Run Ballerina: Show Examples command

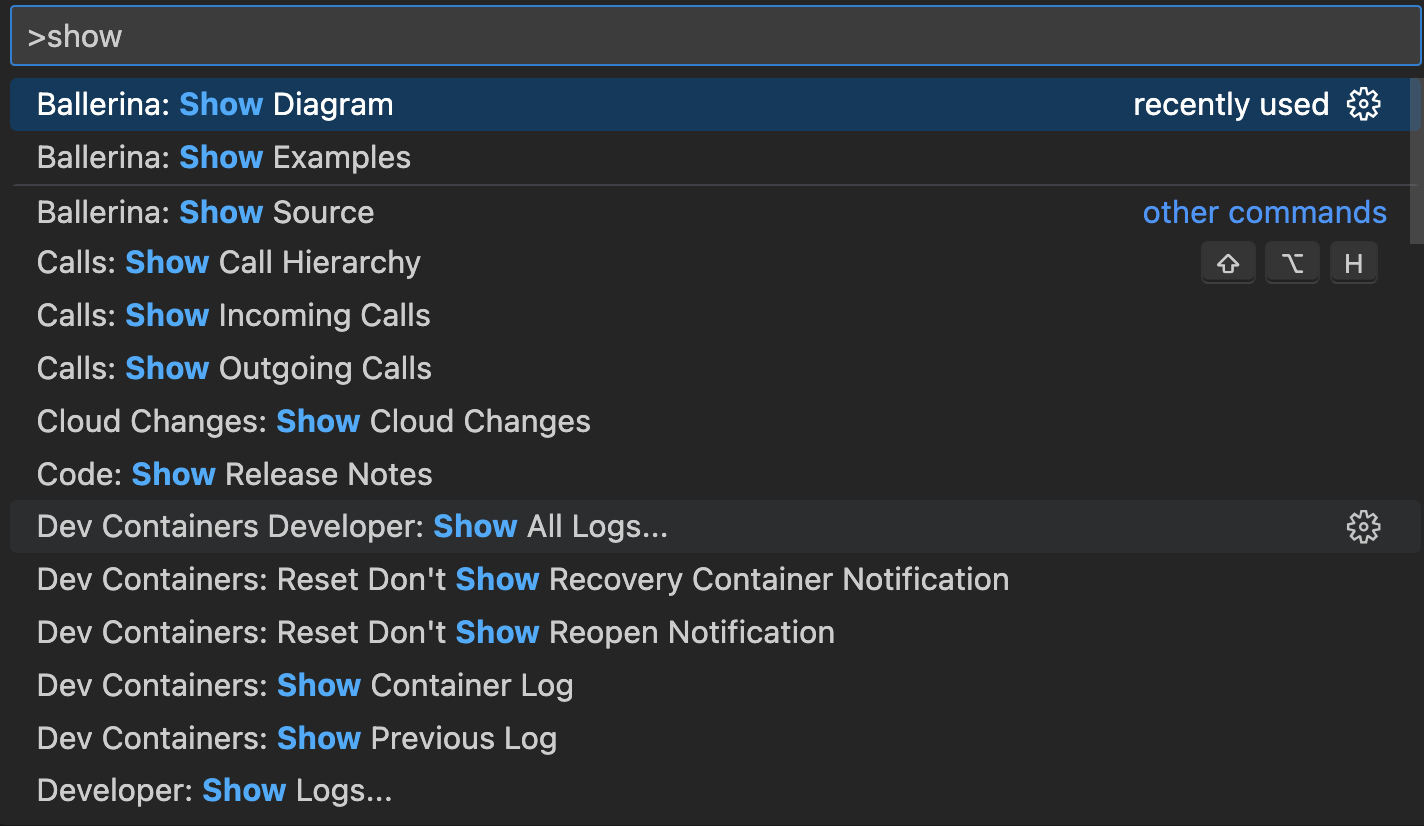[710, 157]
